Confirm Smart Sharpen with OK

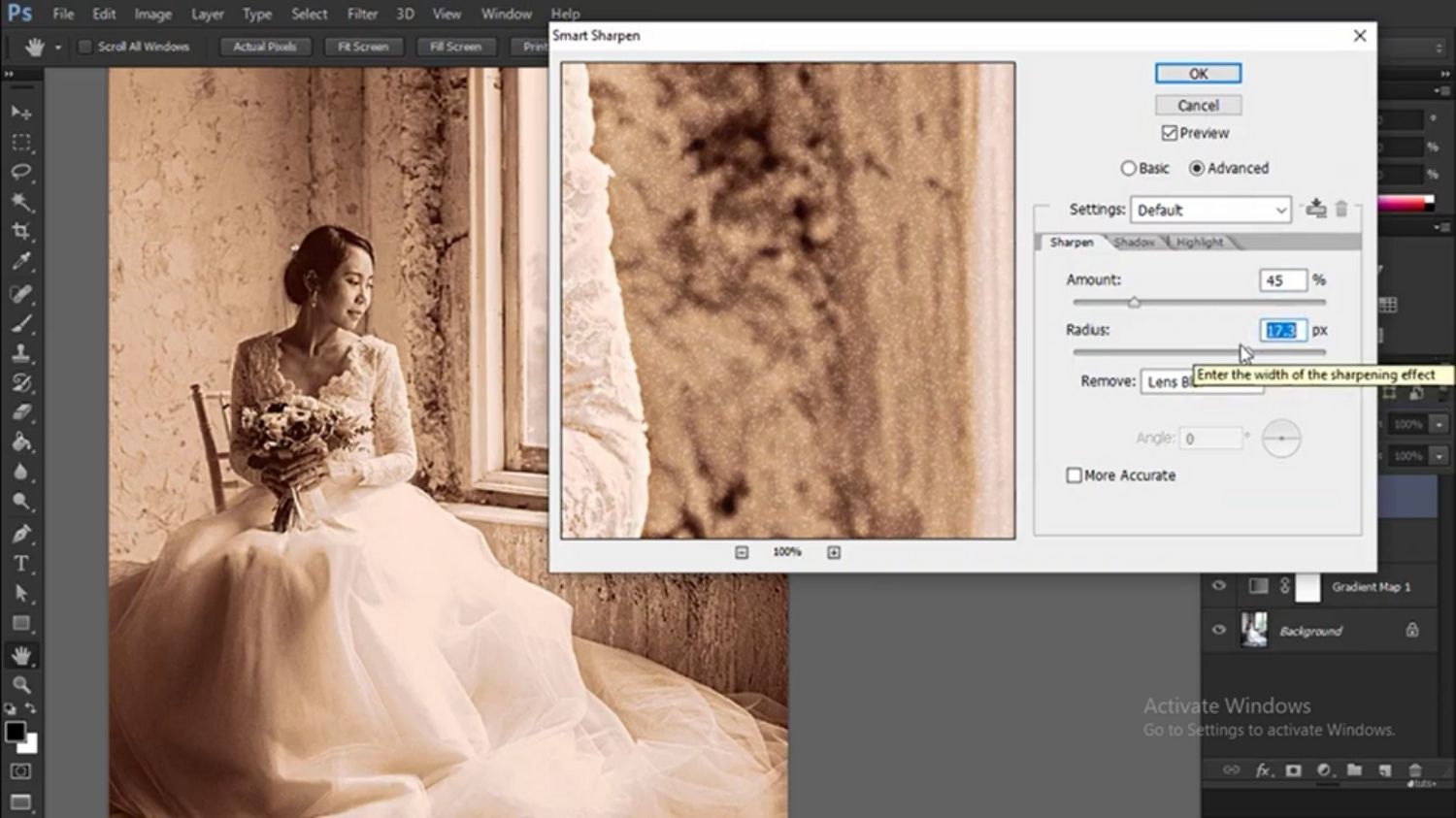point(1198,74)
